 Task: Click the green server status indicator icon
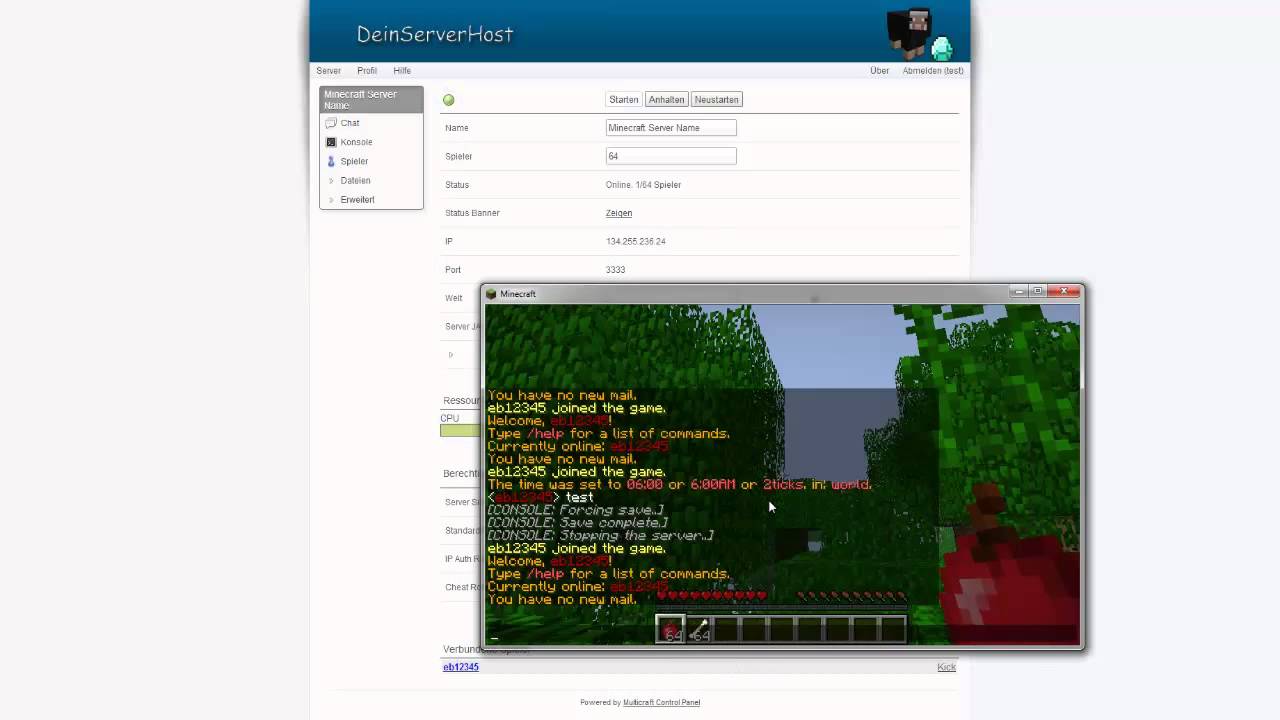(x=448, y=100)
